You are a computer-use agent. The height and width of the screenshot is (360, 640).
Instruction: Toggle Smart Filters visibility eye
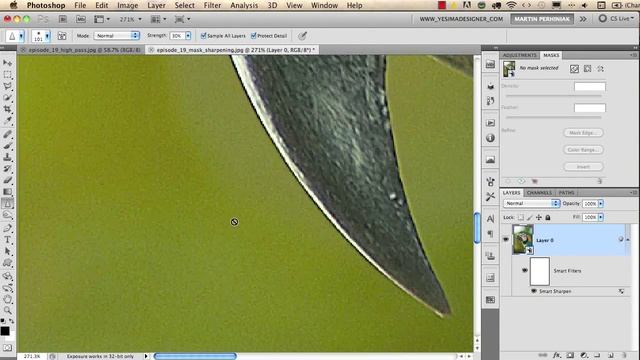click(524, 270)
